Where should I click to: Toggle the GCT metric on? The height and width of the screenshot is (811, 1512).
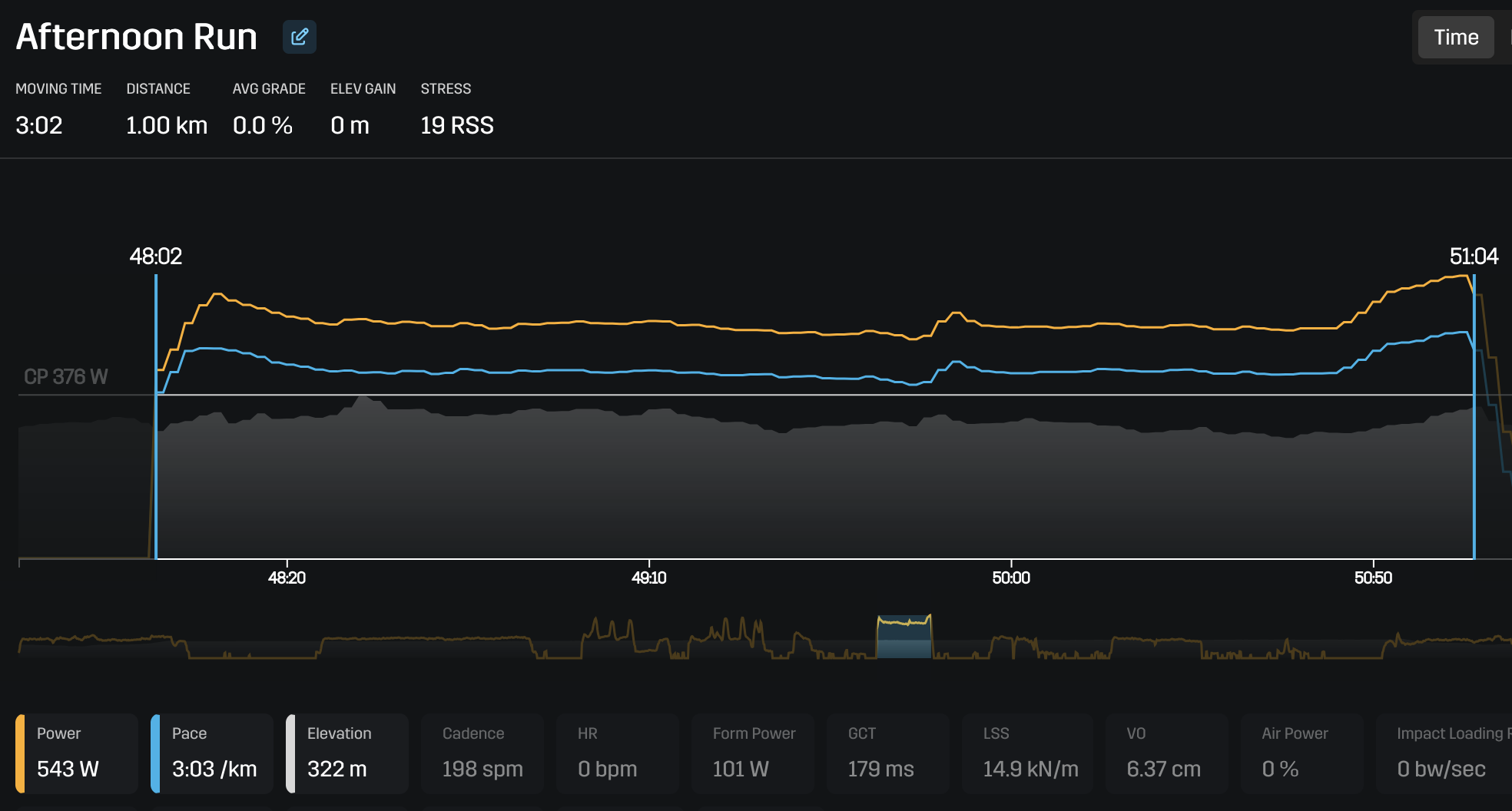pos(887,753)
